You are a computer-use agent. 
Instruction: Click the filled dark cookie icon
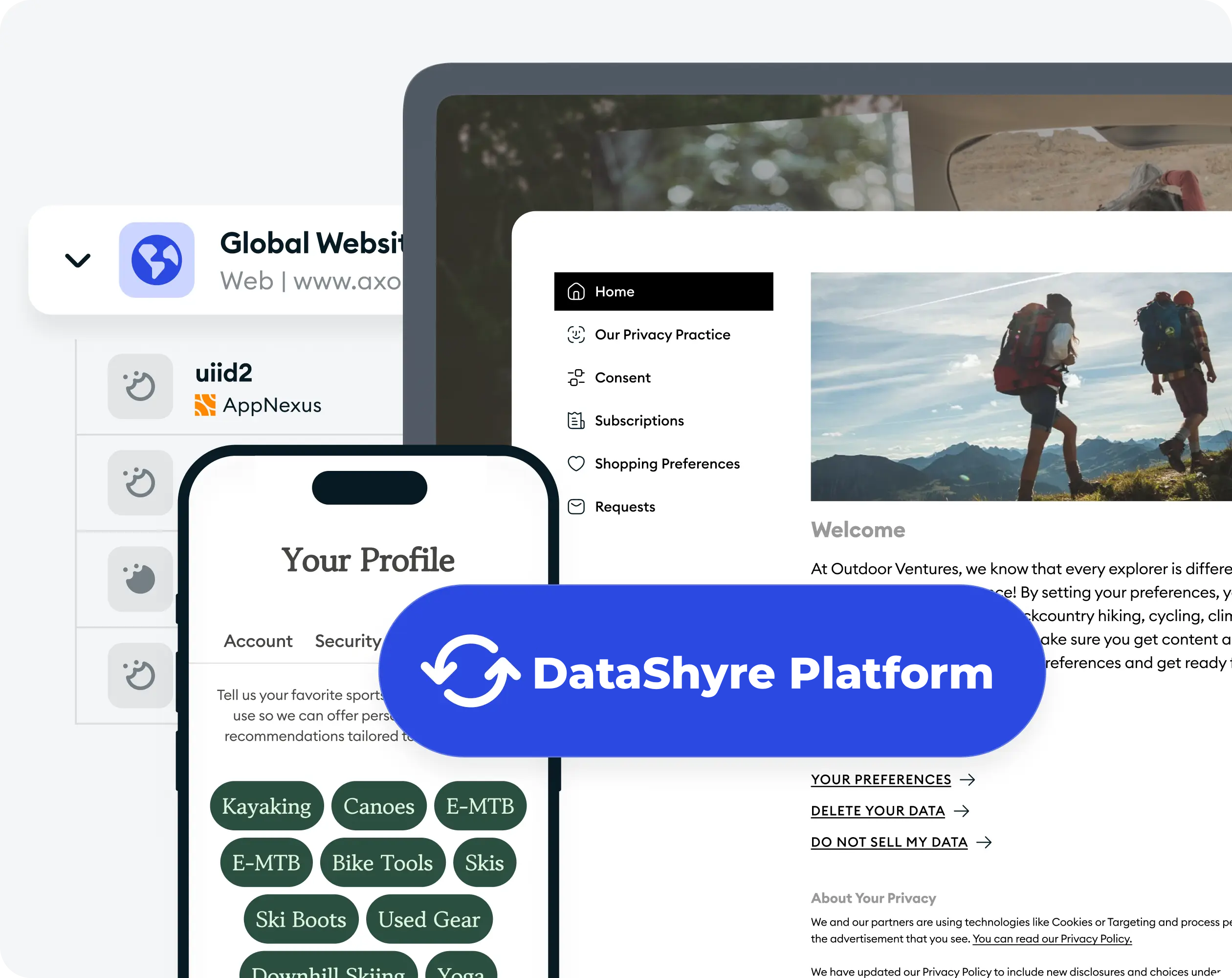click(x=140, y=579)
